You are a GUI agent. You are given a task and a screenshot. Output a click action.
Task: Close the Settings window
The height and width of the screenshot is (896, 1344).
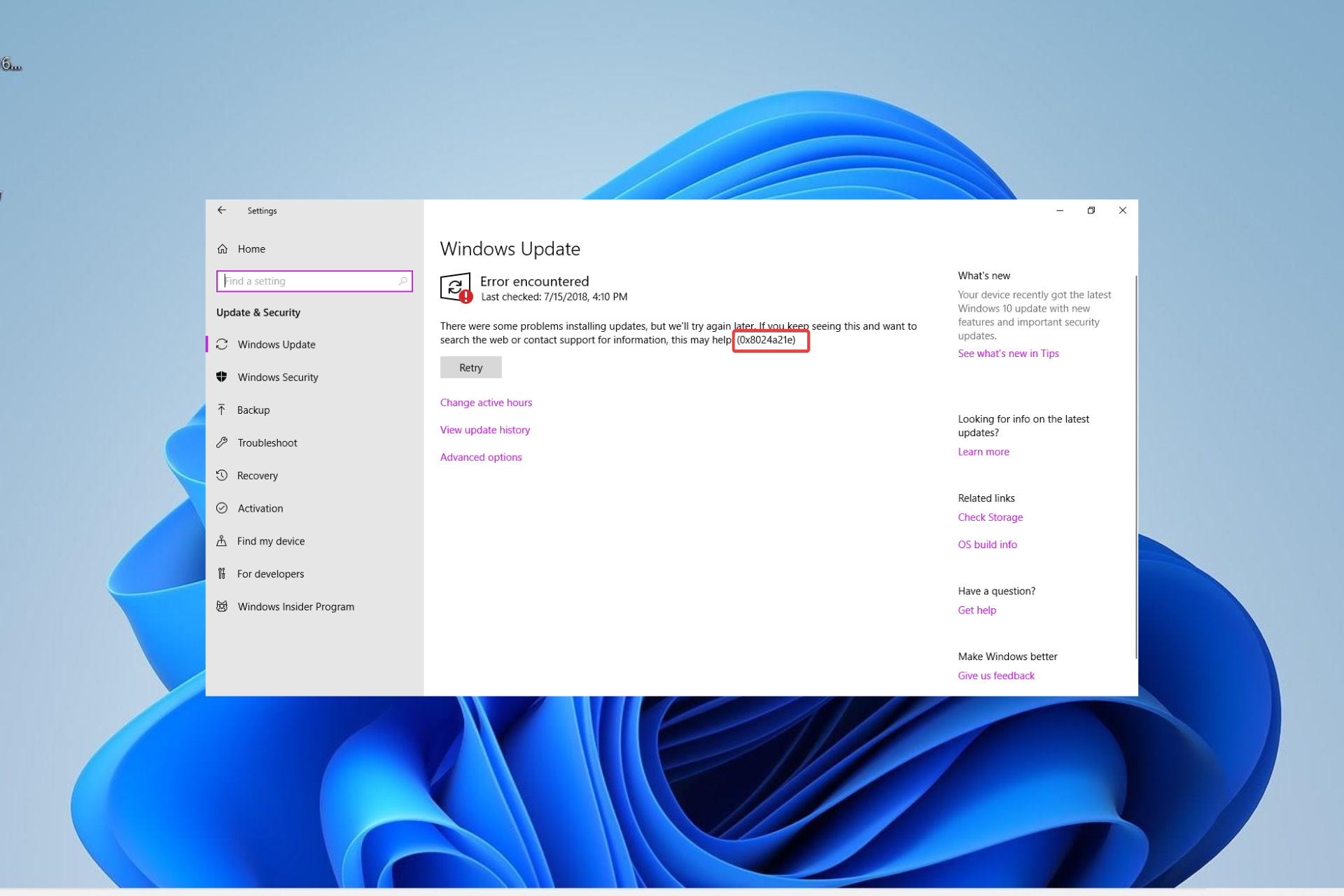(x=1123, y=210)
